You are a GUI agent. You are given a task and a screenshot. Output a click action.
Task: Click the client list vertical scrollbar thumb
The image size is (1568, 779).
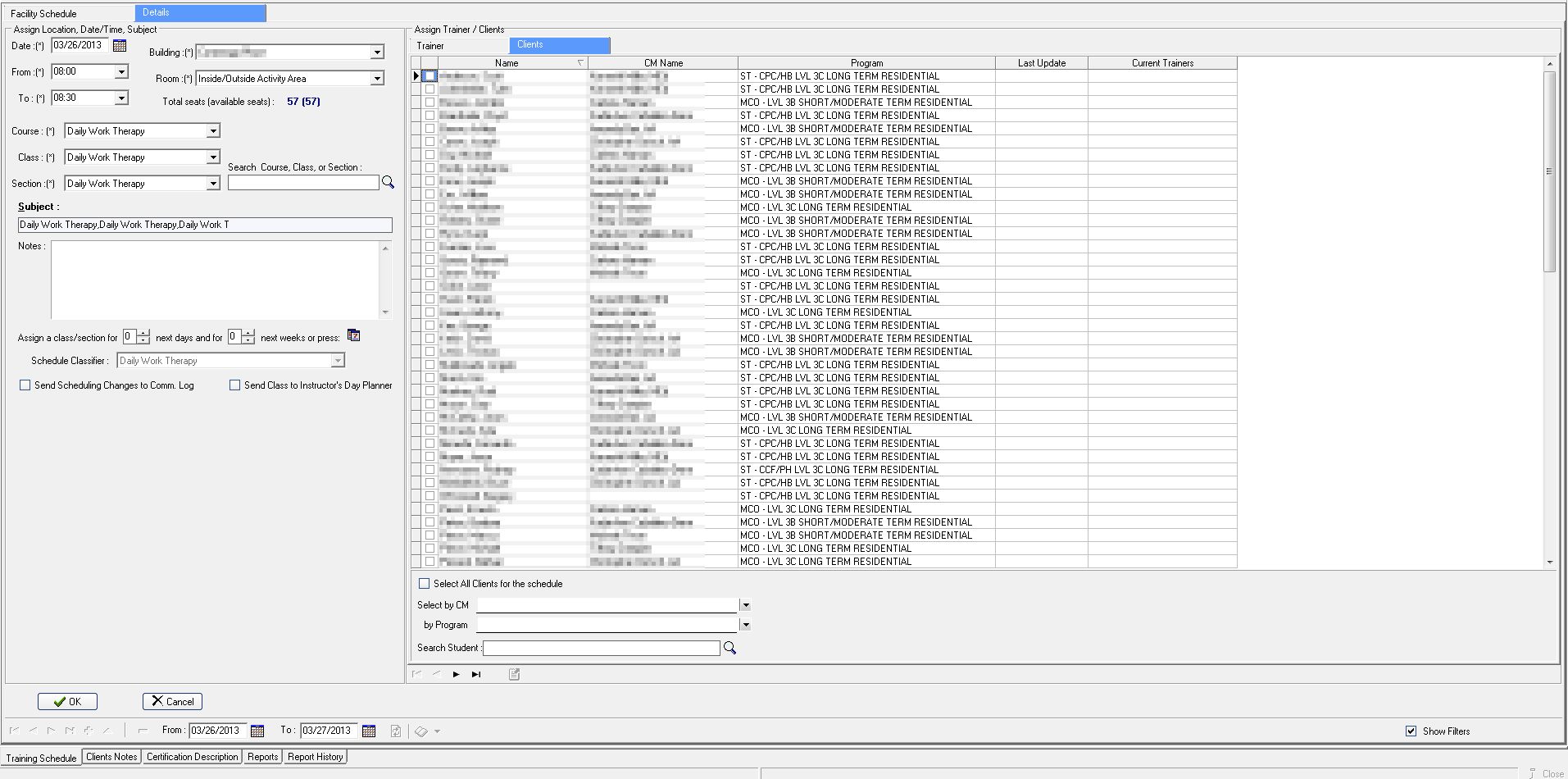pyautogui.click(x=1549, y=171)
